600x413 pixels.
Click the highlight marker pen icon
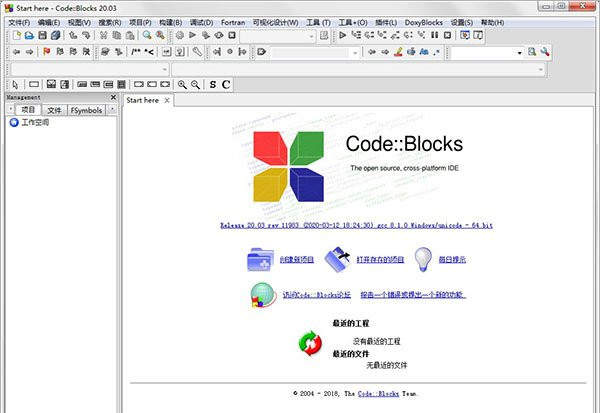398,52
